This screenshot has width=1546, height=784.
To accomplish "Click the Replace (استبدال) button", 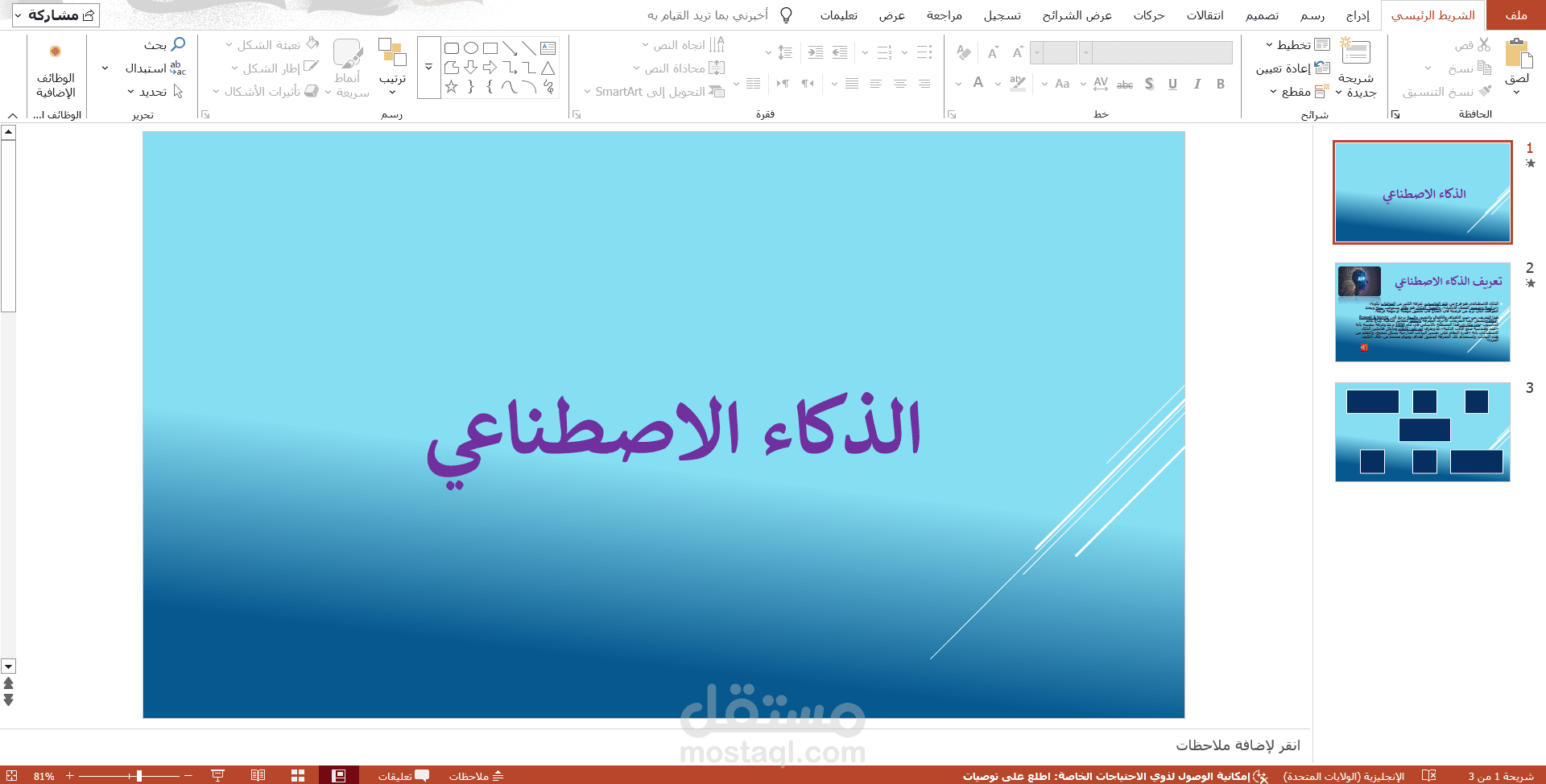I will click(x=155, y=68).
